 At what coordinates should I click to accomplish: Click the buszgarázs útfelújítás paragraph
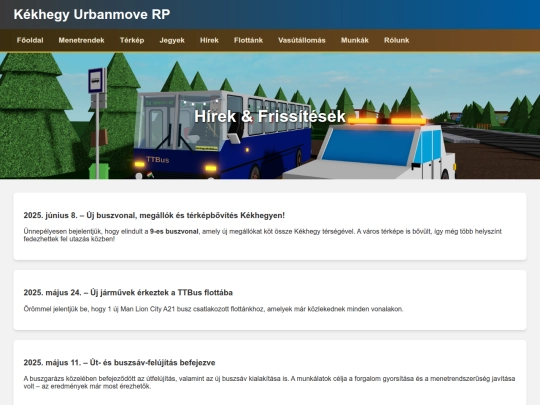click(x=269, y=382)
